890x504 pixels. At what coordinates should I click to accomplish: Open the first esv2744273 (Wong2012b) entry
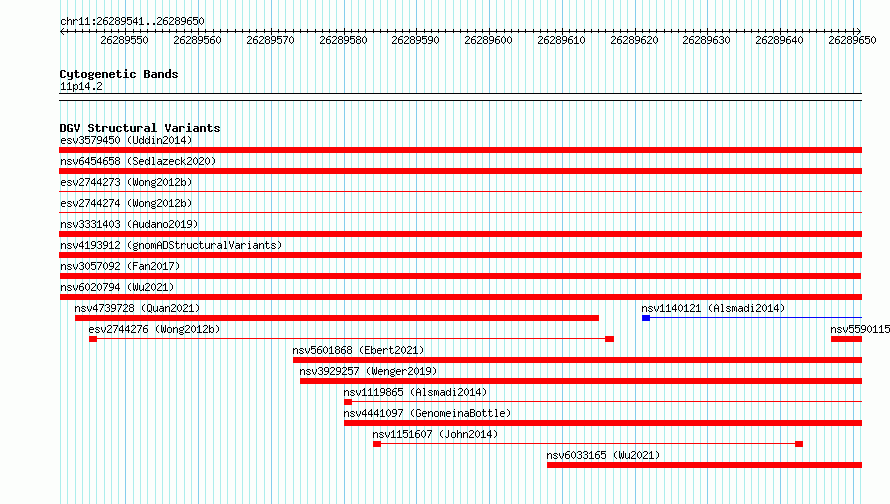126,182
